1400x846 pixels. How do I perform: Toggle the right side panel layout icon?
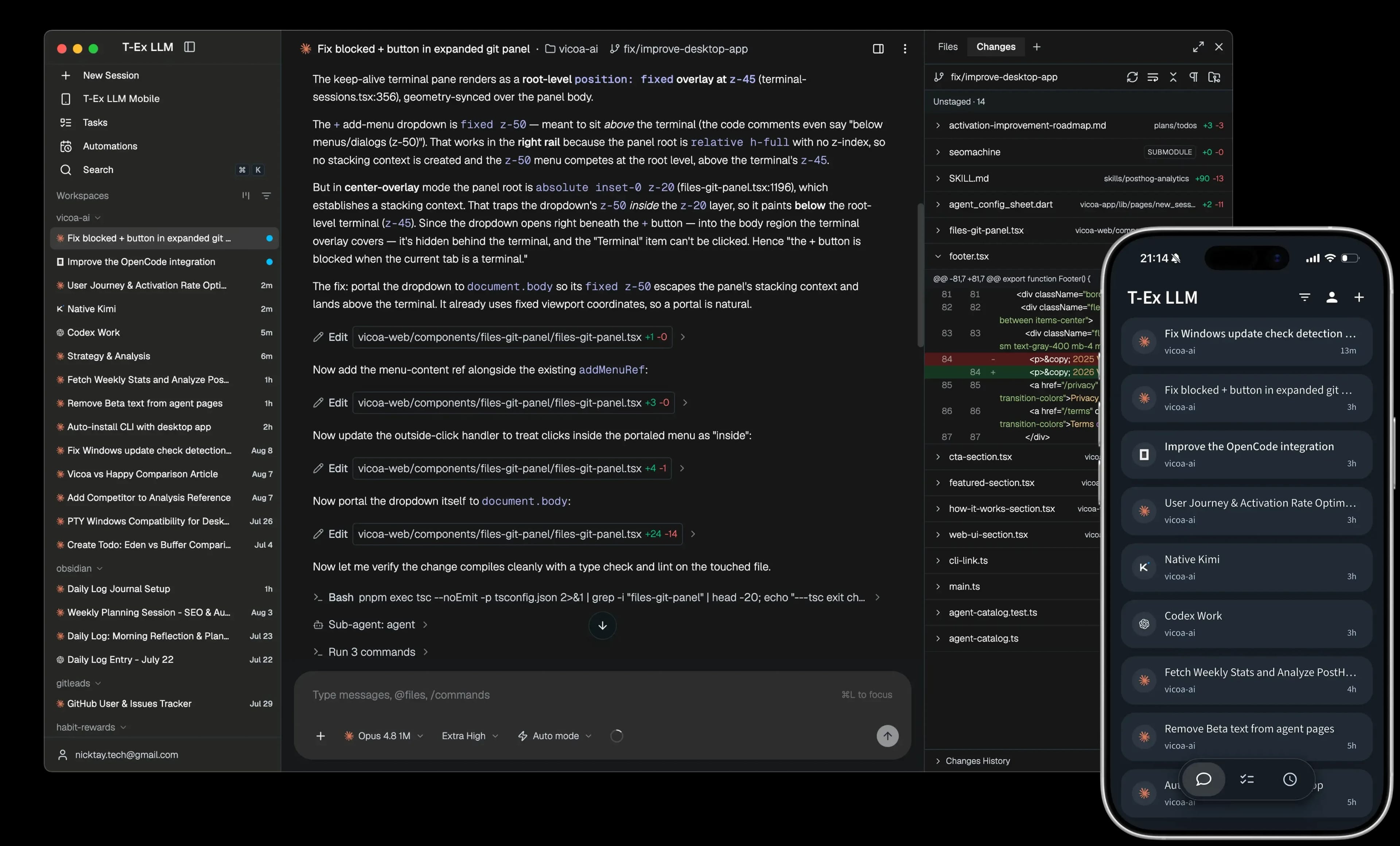[x=878, y=49]
